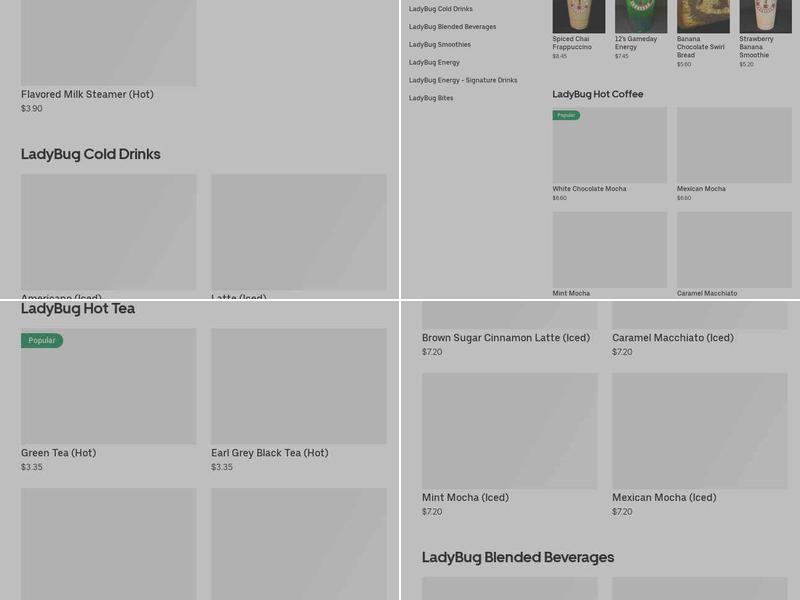Click the Mexican Mocha (Iced) item name
Image resolution: width=800 pixels, height=600 pixels.
pos(664,497)
